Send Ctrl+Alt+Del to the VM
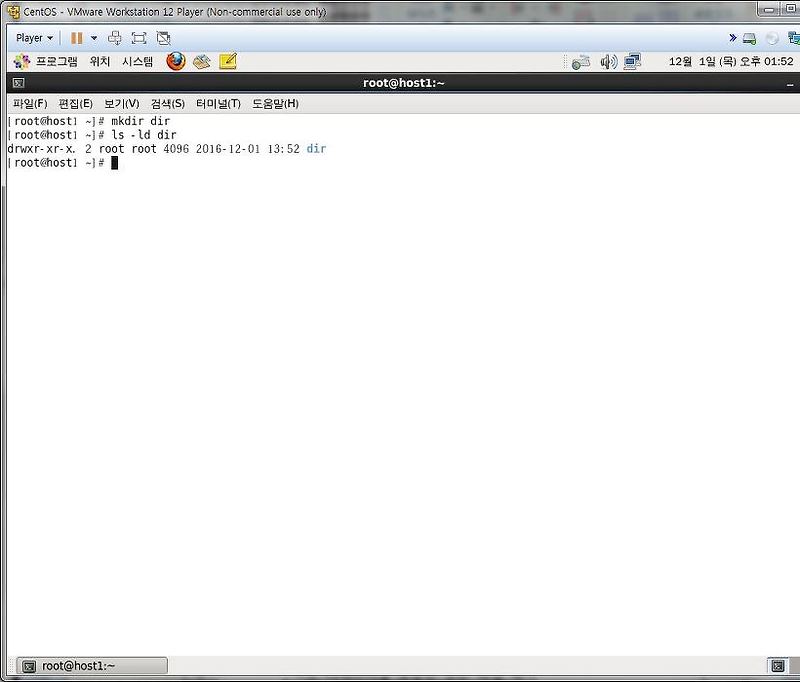The width and height of the screenshot is (800, 682). pos(115,38)
